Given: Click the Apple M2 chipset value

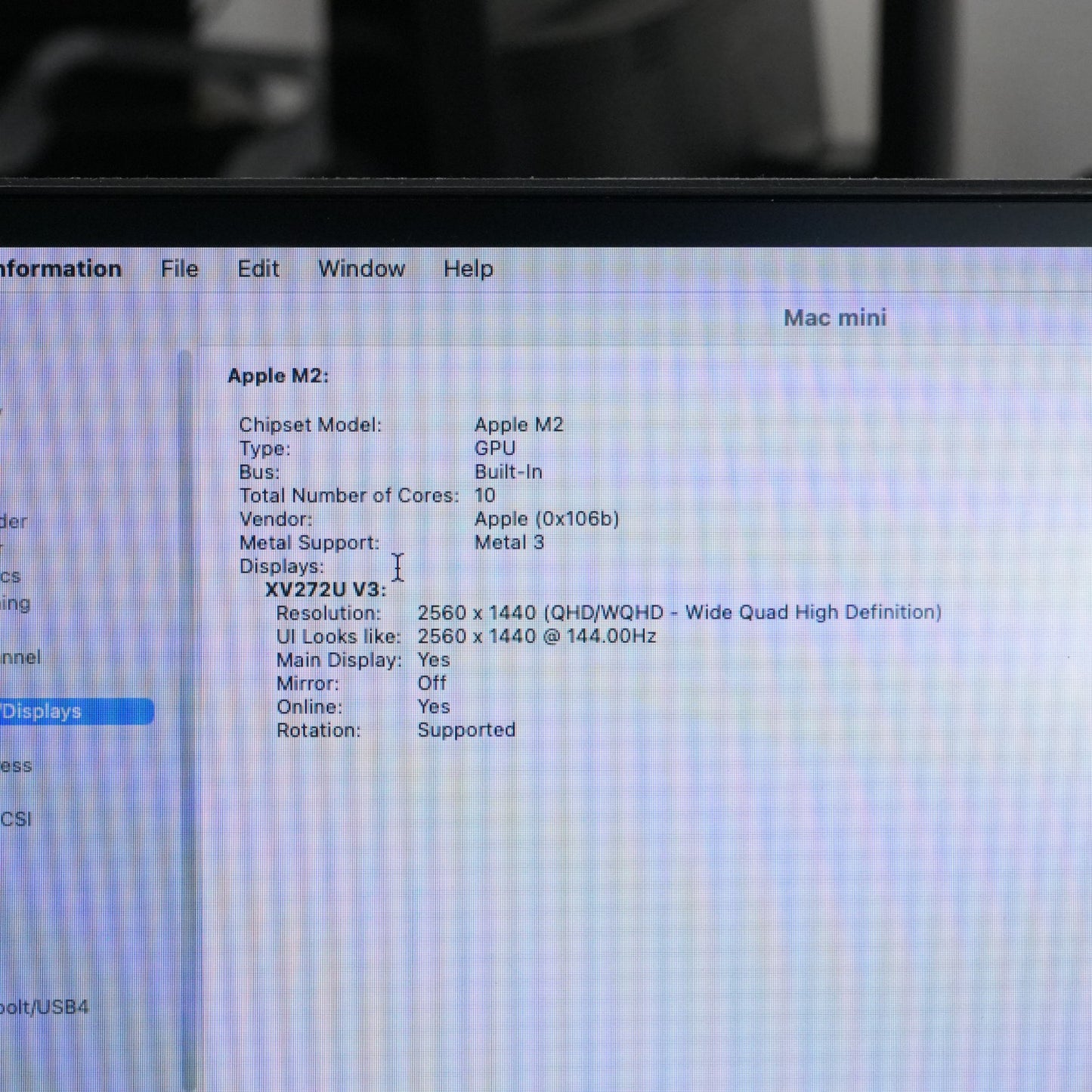Looking at the screenshot, I should click(518, 425).
